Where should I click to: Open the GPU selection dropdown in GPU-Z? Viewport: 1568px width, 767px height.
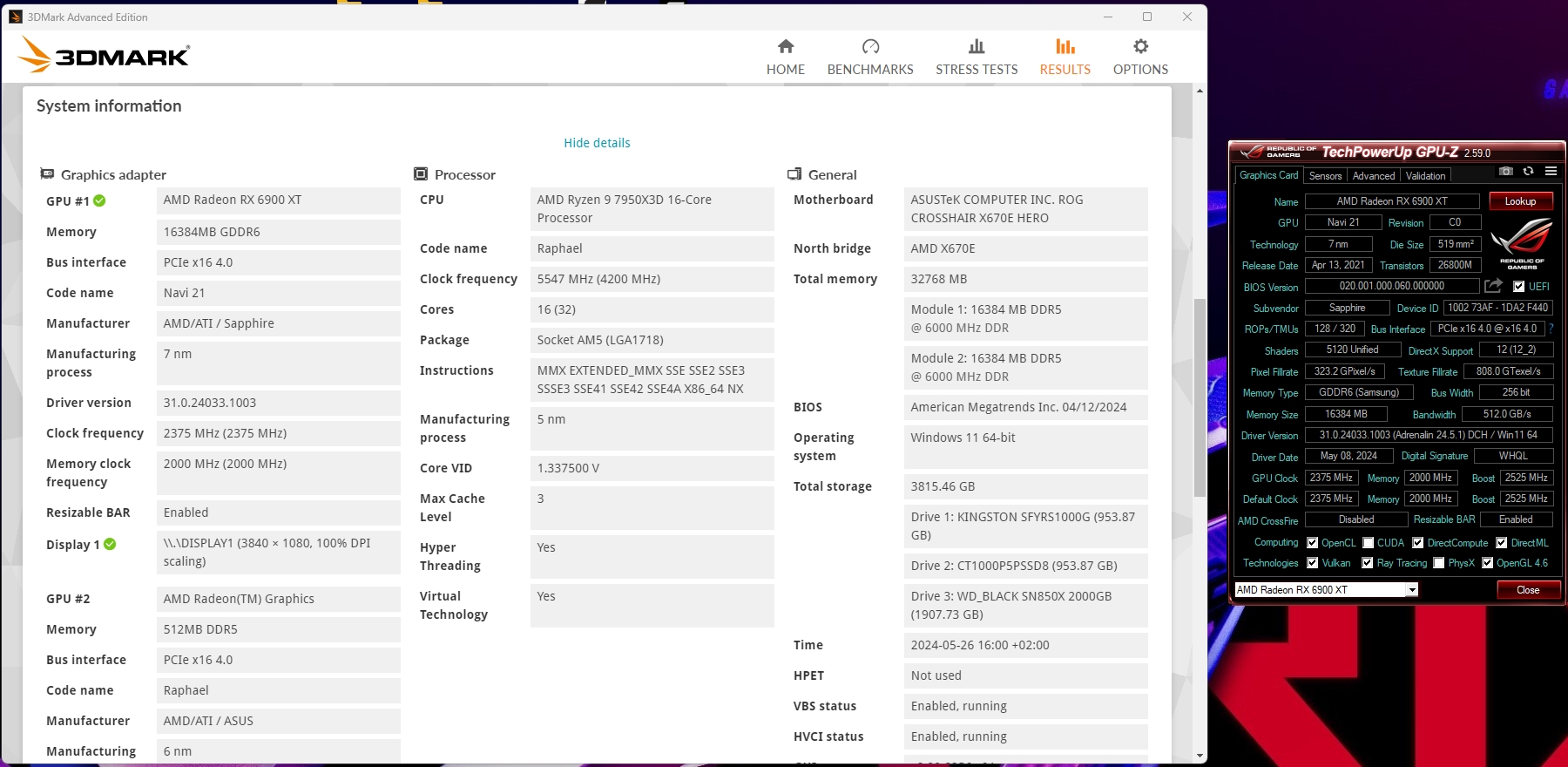pyautogui.click(x=1411, y=590)
